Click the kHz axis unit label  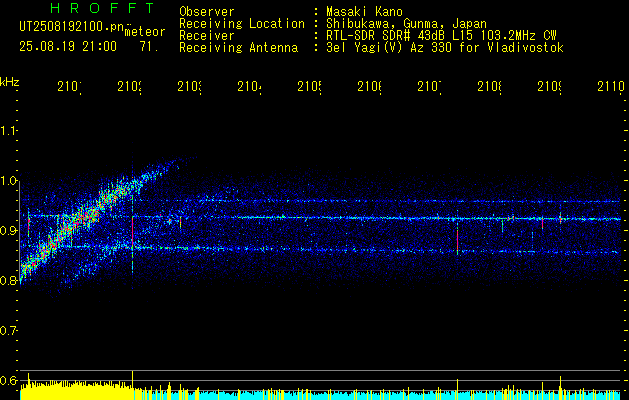coord(10,82)
